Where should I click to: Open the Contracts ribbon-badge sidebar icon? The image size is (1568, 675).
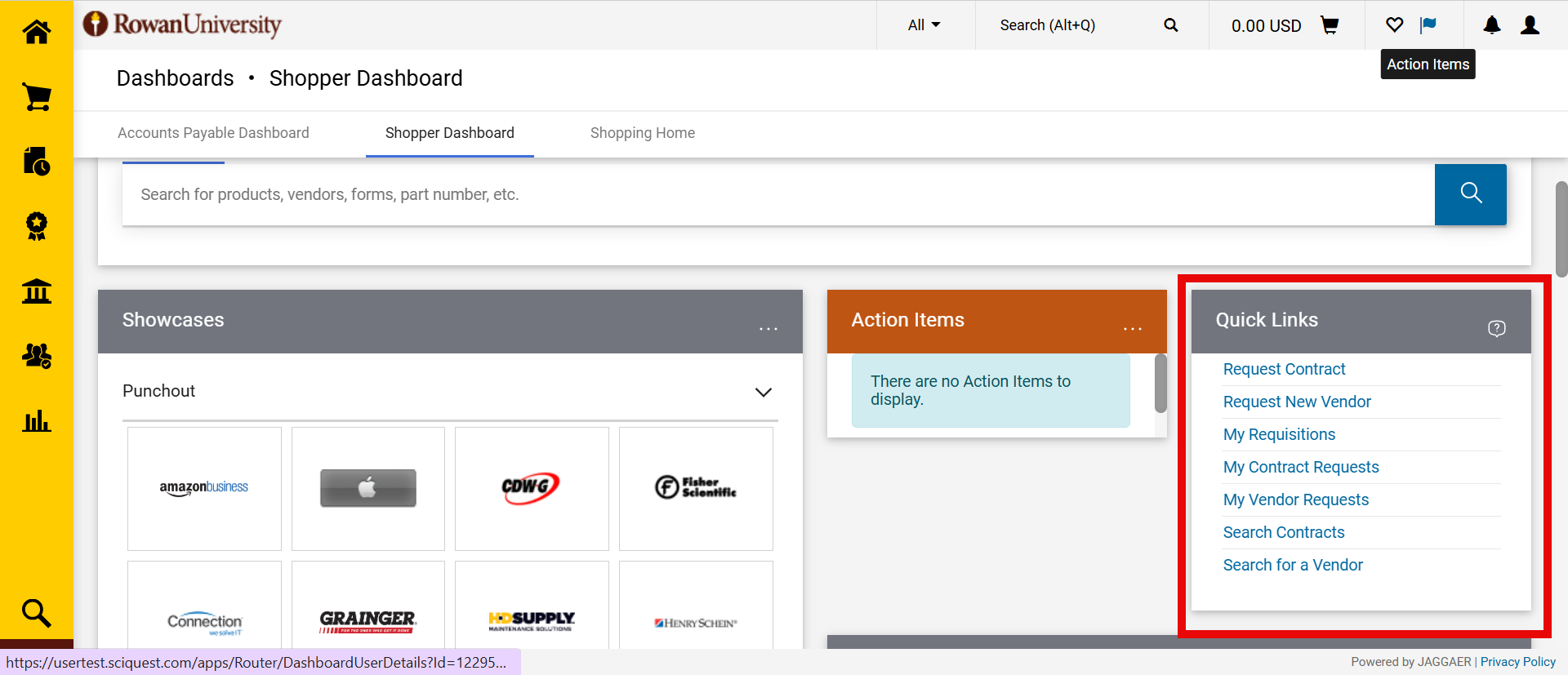[x=37, y=226]
